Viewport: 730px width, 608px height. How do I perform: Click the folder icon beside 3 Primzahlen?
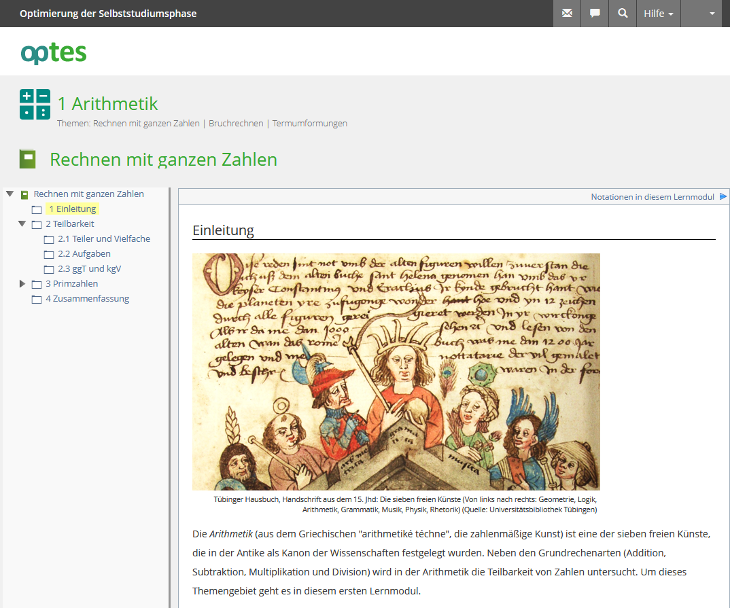(x=37, y=284)
